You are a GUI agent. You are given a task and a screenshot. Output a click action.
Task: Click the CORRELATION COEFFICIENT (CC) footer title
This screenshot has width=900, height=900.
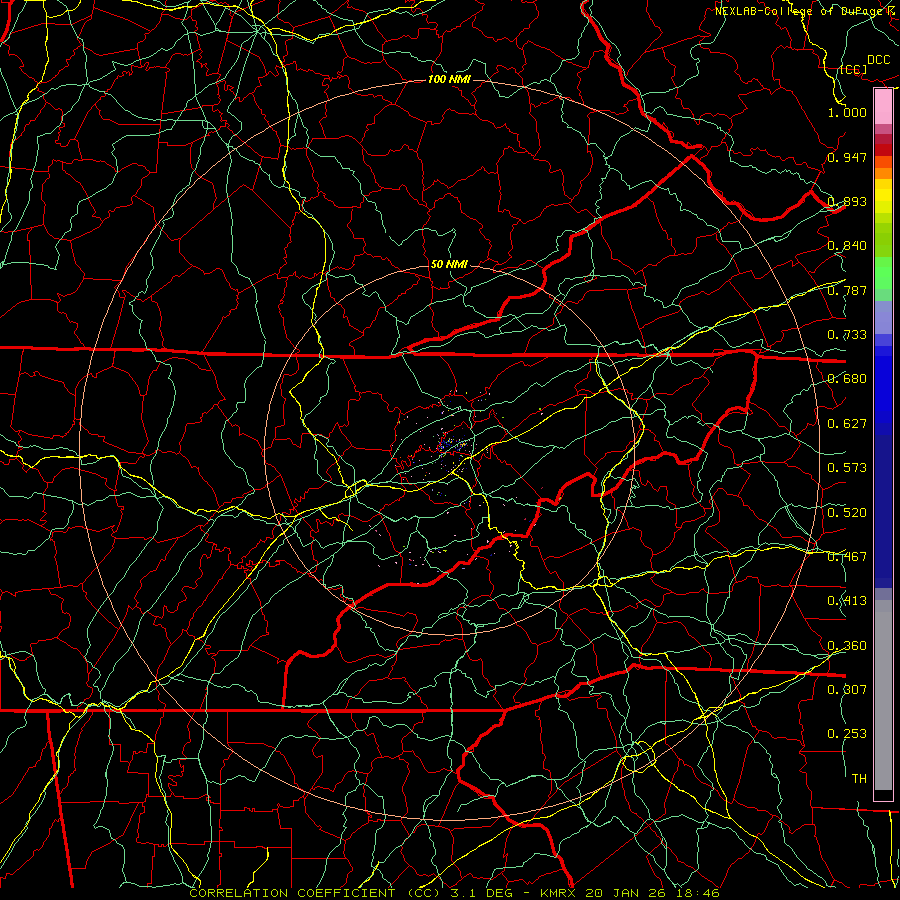(315, 893)
